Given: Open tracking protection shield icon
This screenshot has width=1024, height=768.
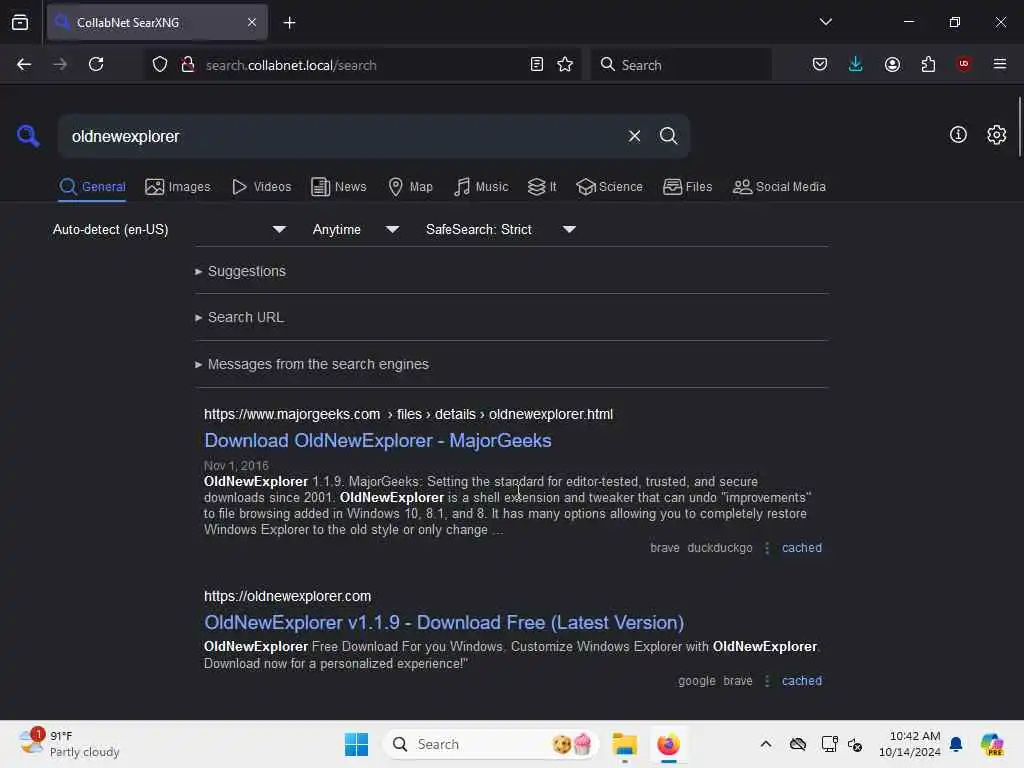Looking at the screenshot, I should [160, 64].
